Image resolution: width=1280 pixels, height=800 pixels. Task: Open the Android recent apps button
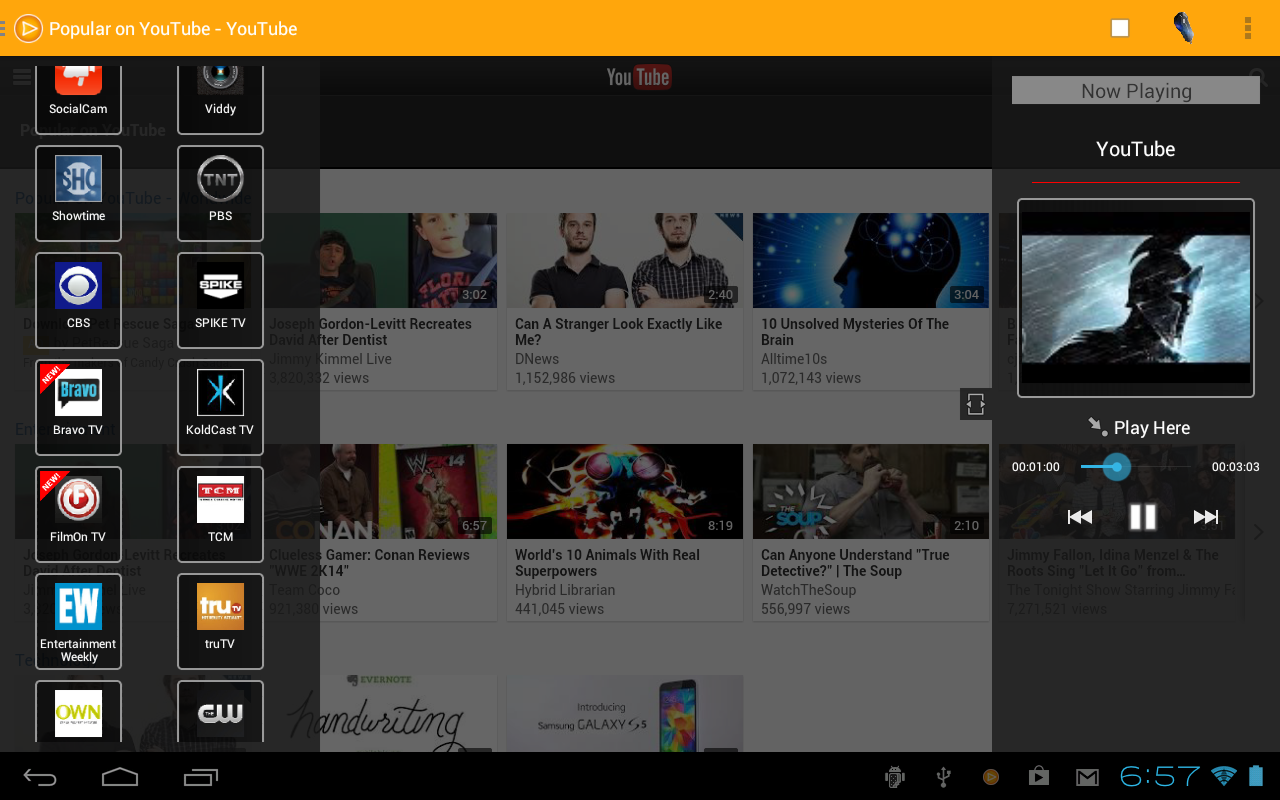[201, 777]
